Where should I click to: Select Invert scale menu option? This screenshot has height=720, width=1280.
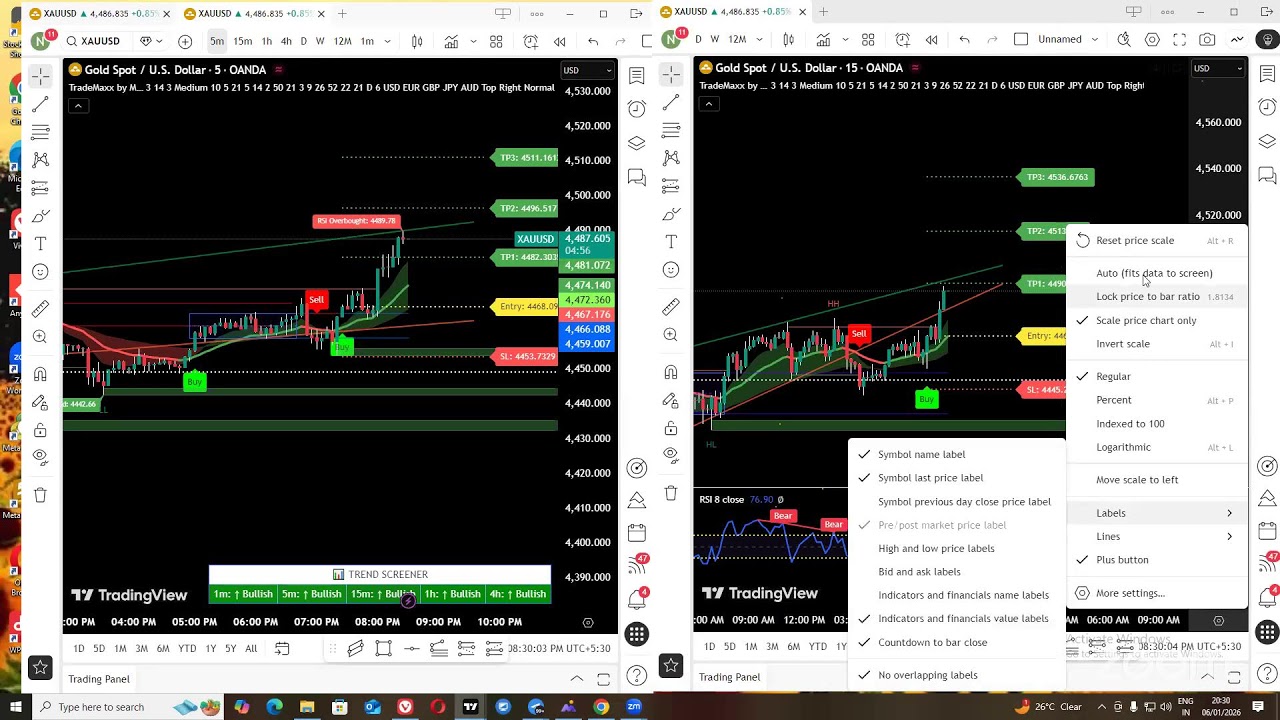(1157, 344)
